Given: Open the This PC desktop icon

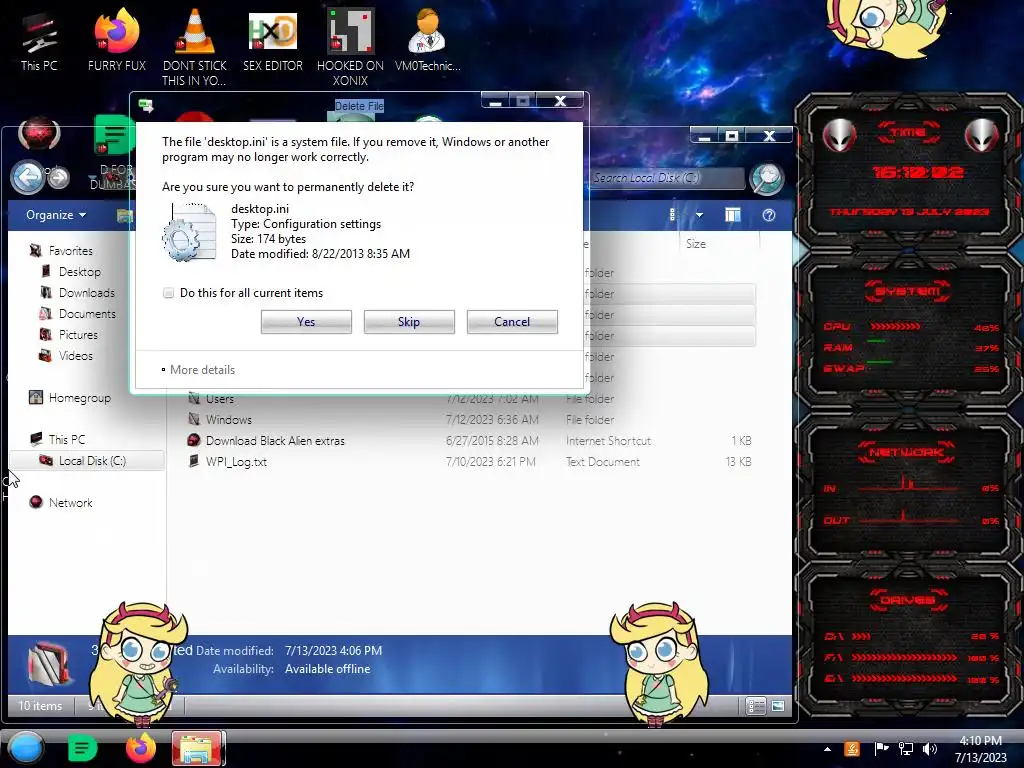Looking at the screenshot, I should [39, 42].
